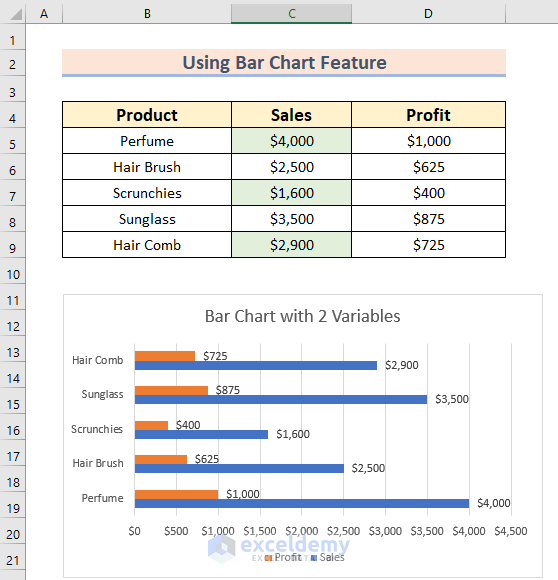
Task: Click the blue Sunglass sales bar
Action: click(281, 399)
